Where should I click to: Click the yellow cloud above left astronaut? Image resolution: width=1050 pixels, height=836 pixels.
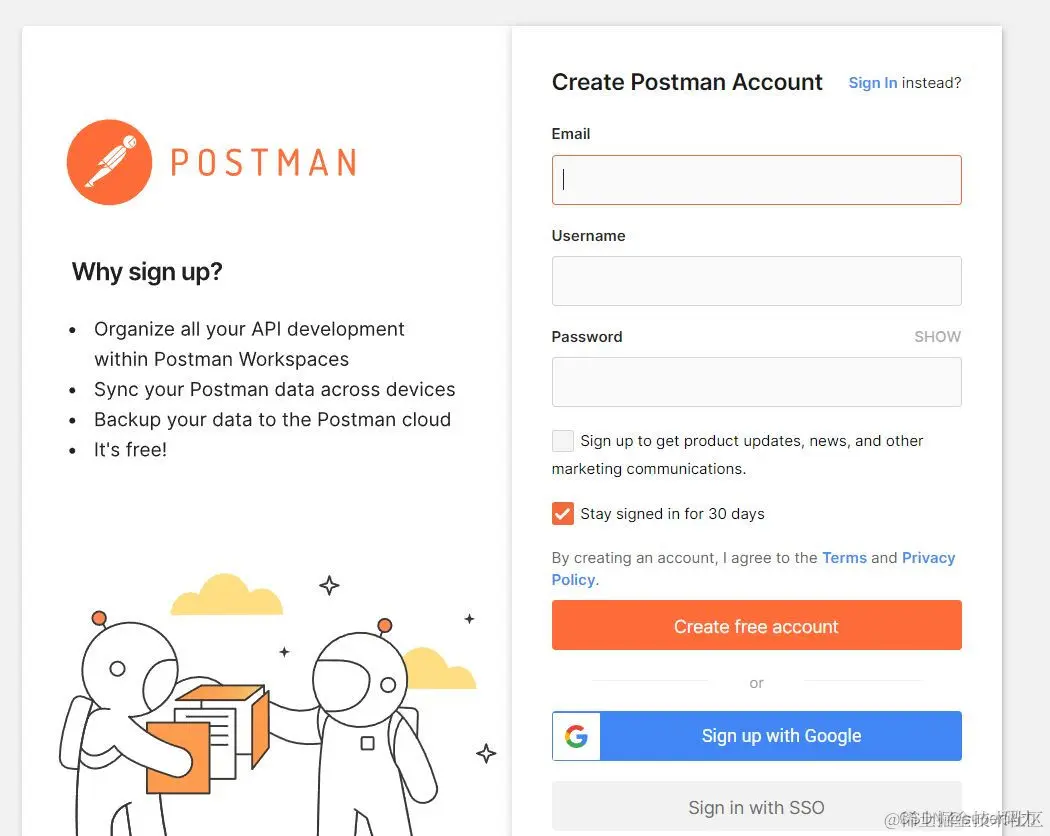226,595
